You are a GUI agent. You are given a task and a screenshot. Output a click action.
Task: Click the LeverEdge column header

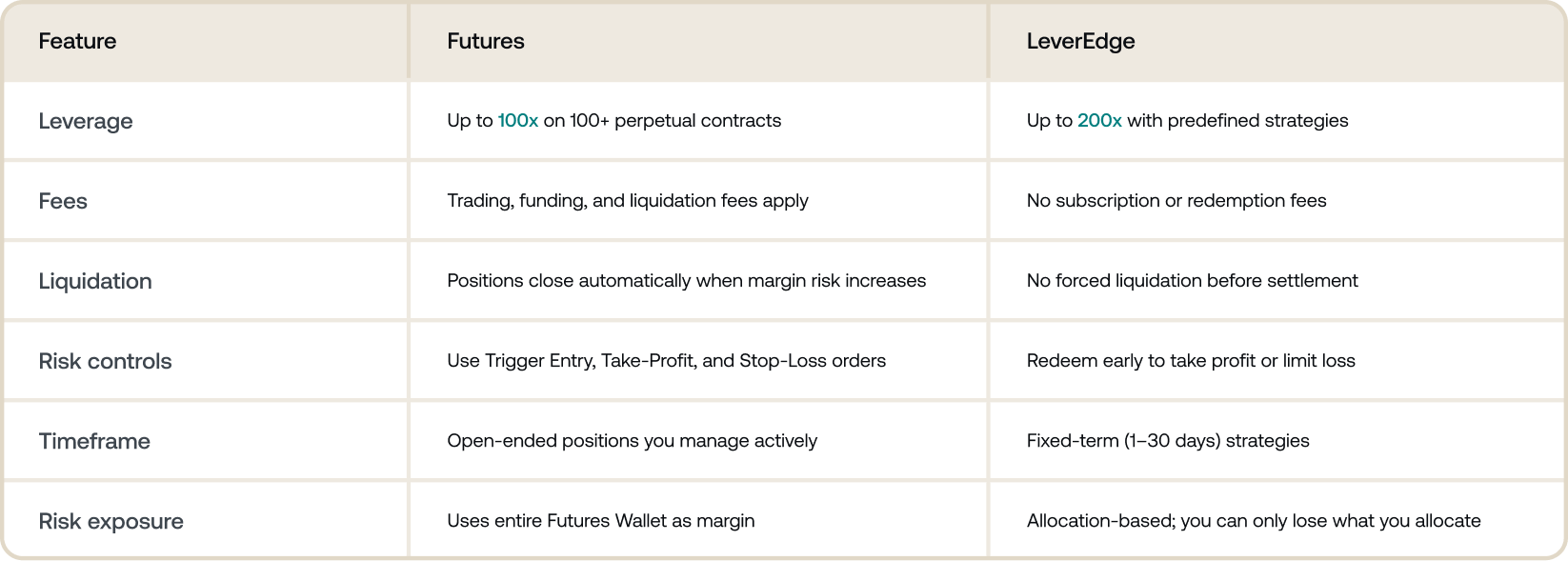1080,41
